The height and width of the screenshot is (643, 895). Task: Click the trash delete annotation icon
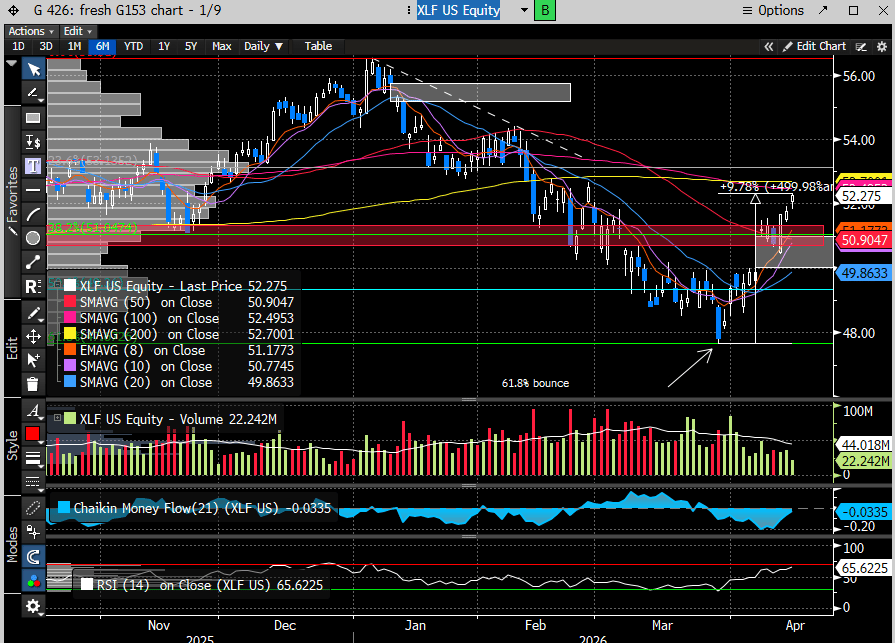tap(34, 384)
